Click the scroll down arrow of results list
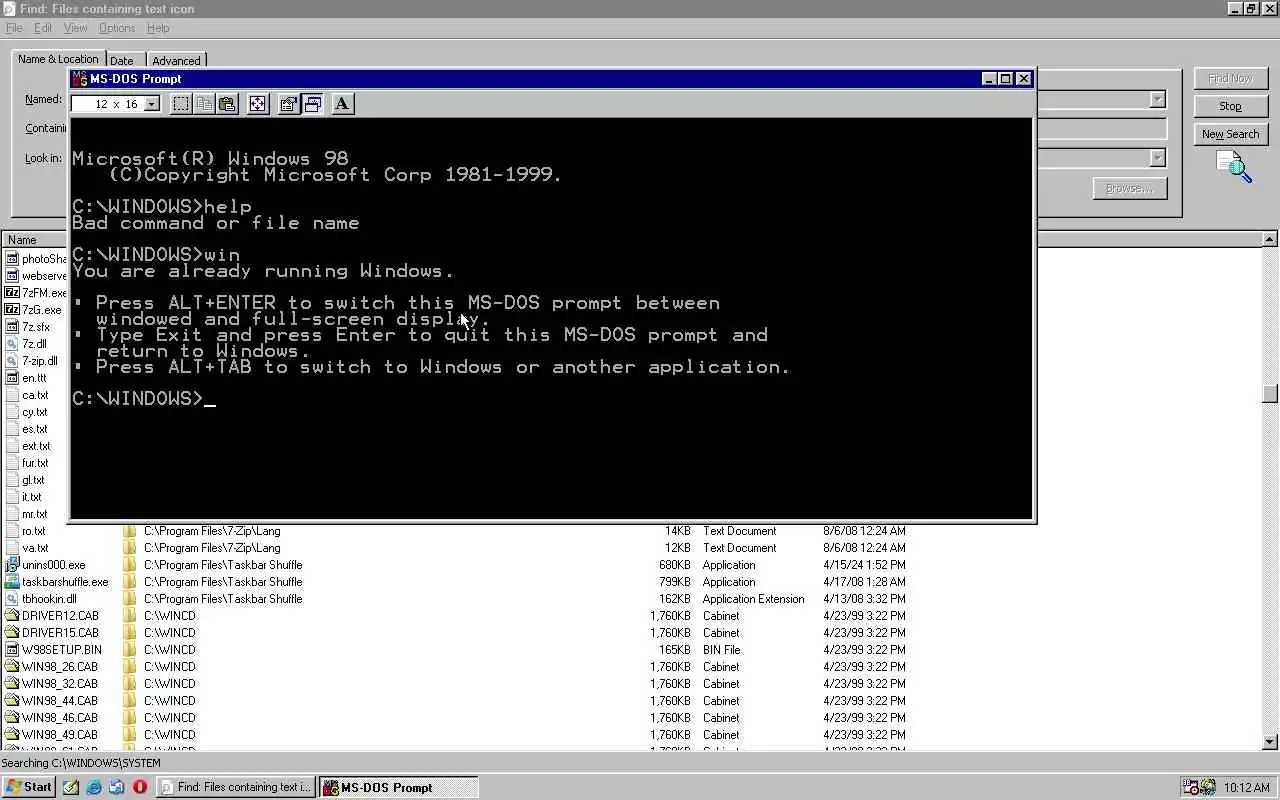 point(1270,741)
